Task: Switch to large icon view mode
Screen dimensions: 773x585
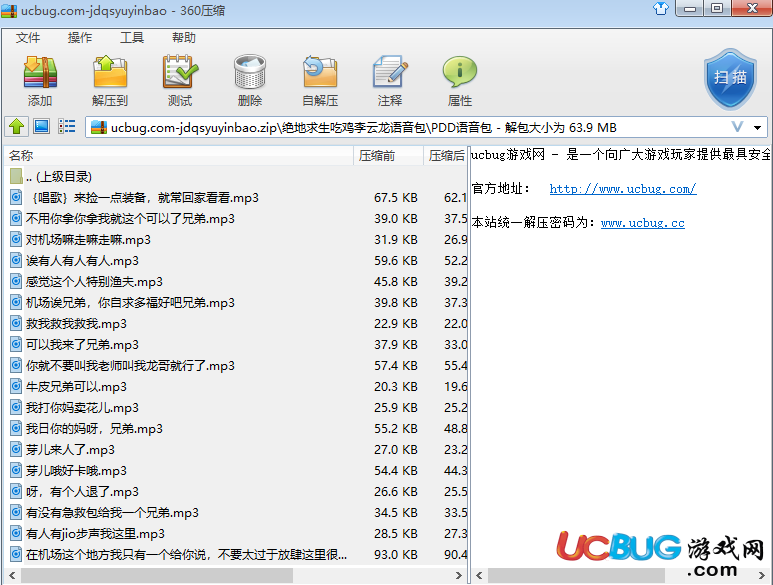Action: [41, 127]
